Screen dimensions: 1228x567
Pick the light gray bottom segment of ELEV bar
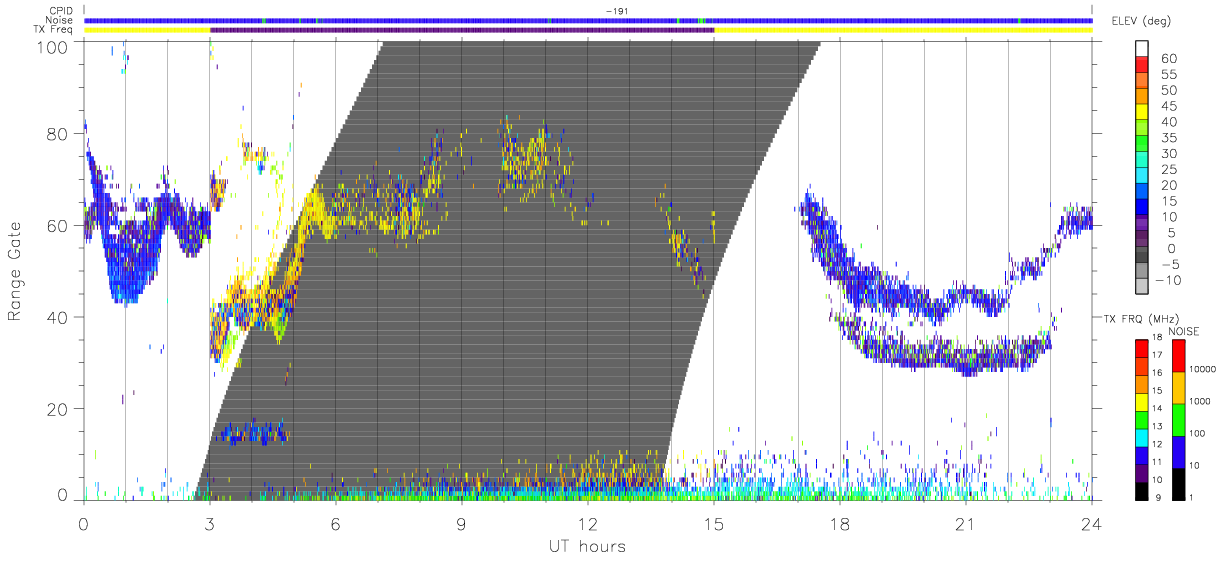pyautogui.click(x=1142, y=288)
